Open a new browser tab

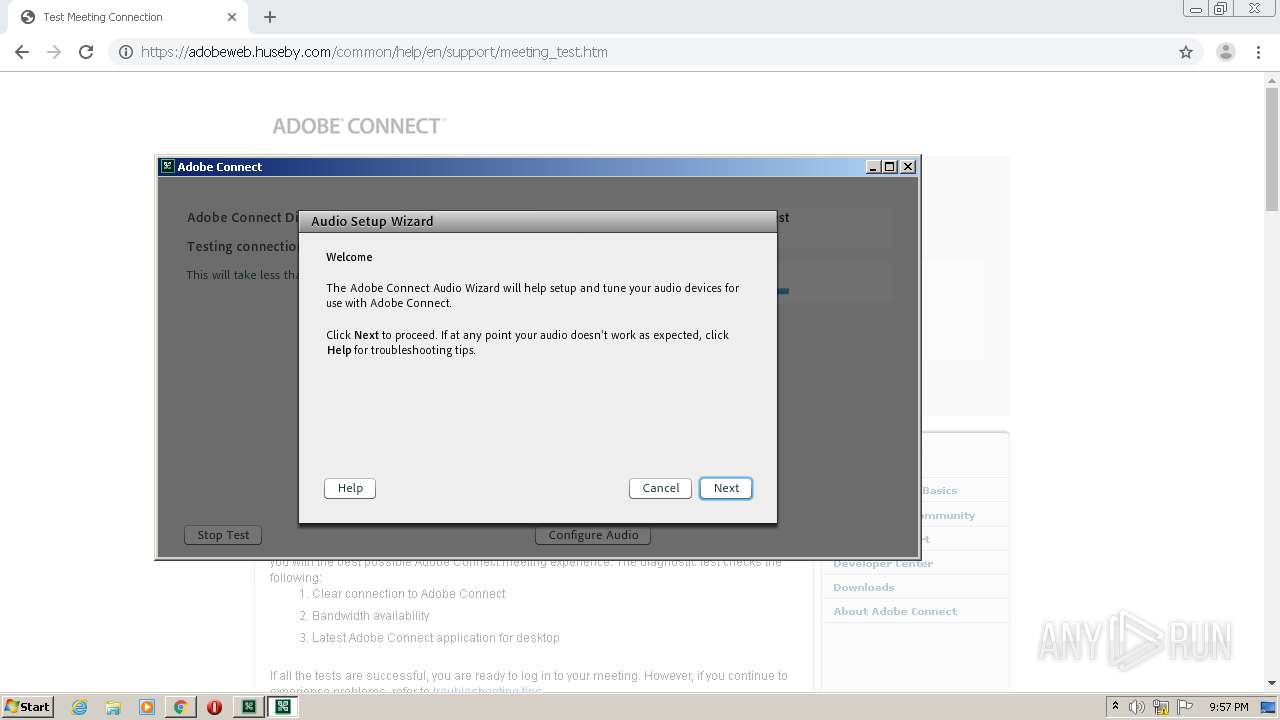270,17
